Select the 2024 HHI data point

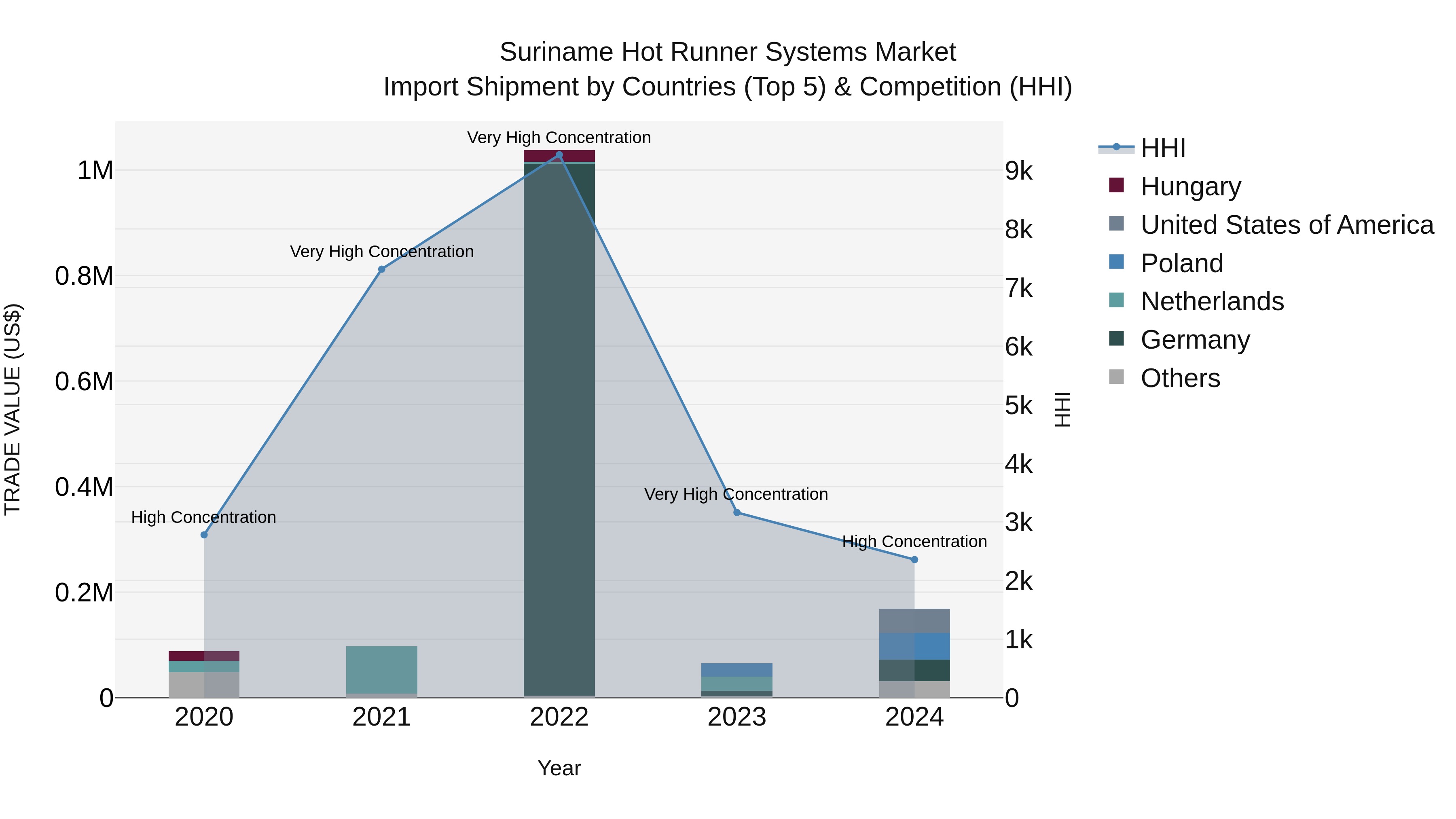[914, 560]
